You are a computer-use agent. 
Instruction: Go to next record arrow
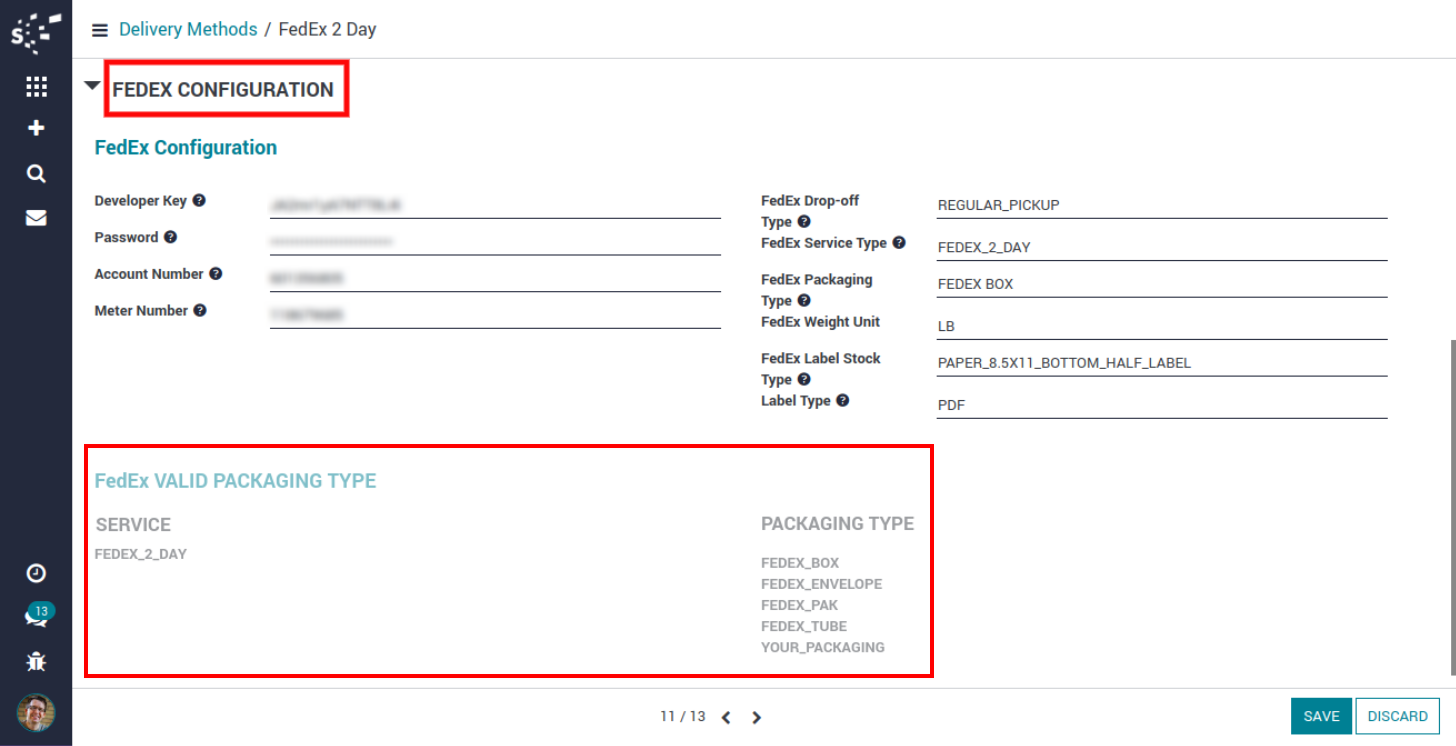(757, 717)
